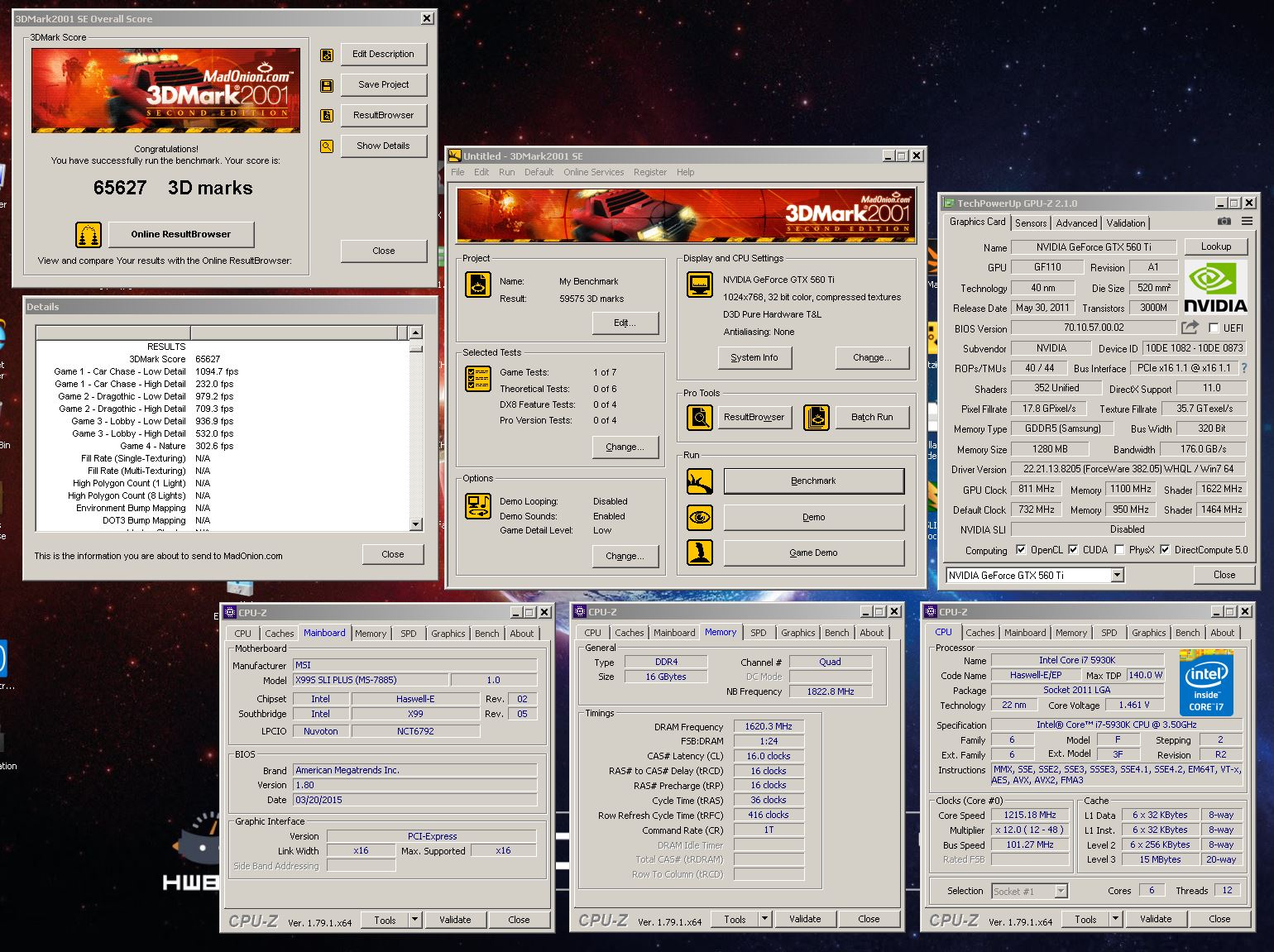
Task: Click the Details list scroll down arrow
Action: click(x=416, y=524)
